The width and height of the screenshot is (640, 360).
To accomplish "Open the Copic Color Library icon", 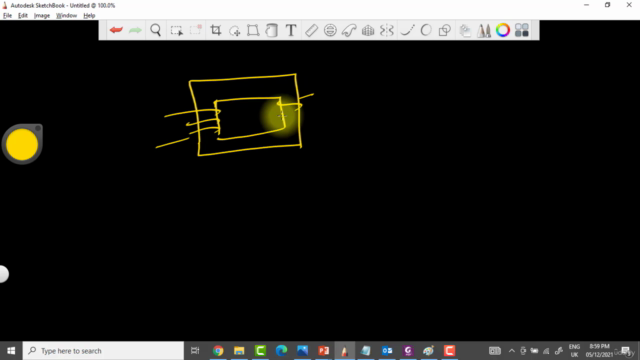I will click(522, 30).
